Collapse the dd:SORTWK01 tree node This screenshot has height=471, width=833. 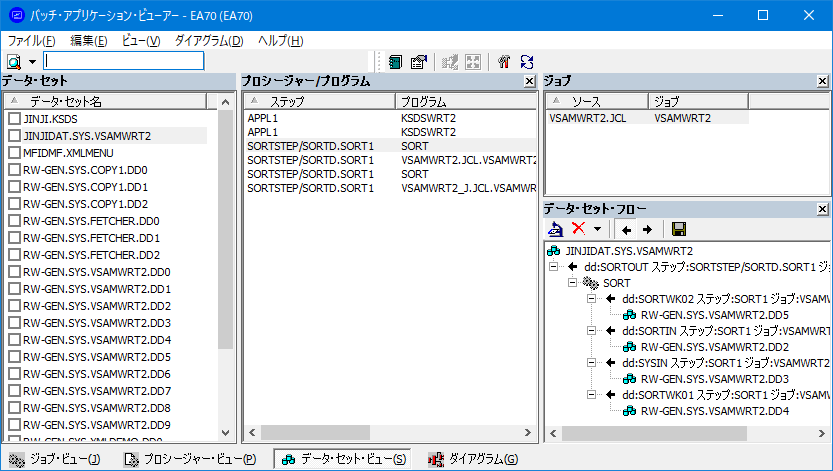[x=591, y=395]
